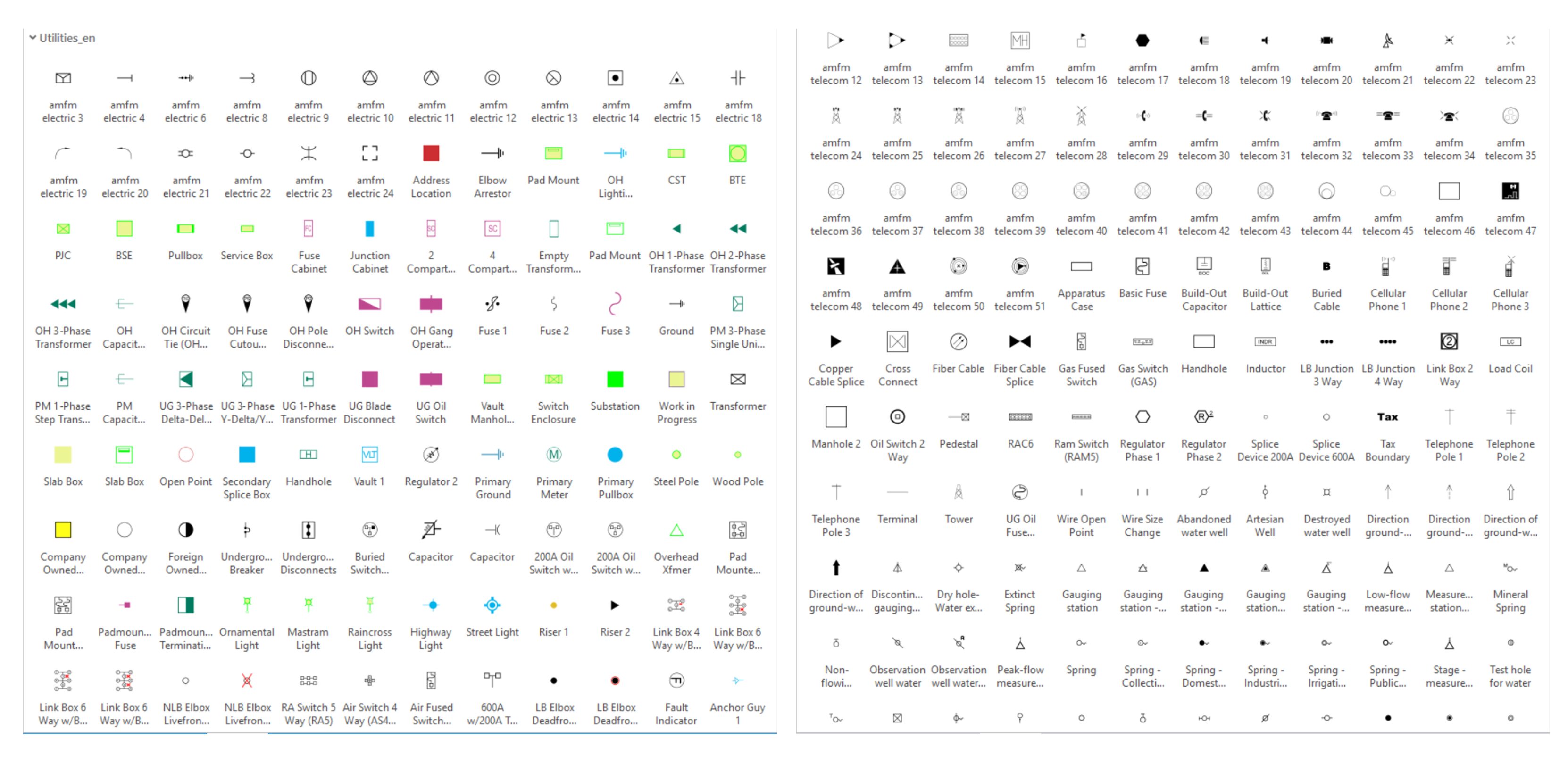Select the Substation green square symbol

click(615, 380)
